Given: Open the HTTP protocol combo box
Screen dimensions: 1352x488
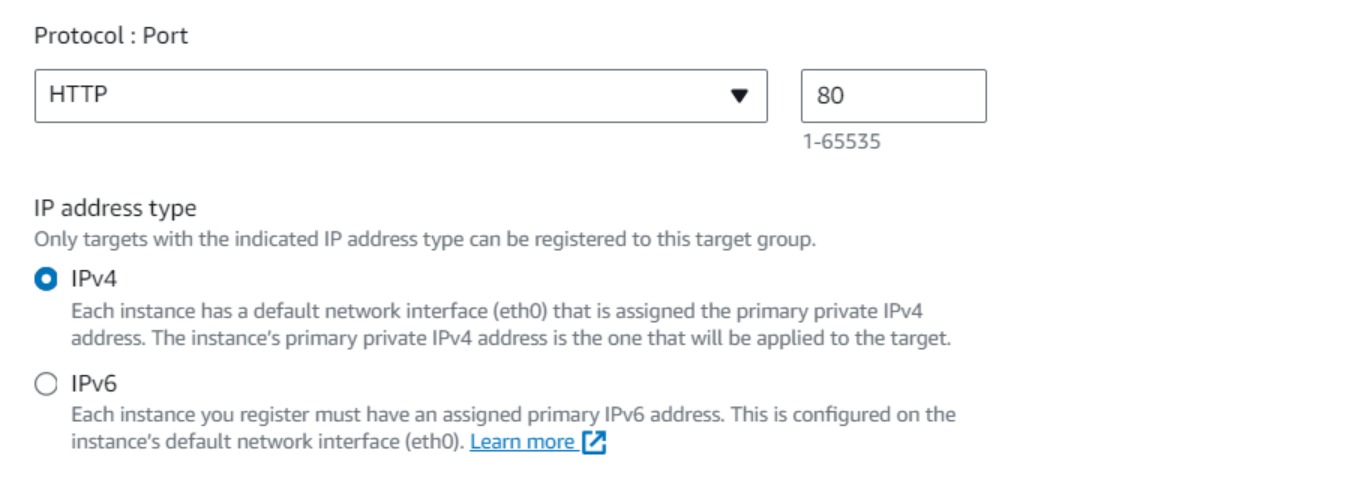Looking at the screenshot, I should (400, 96).
